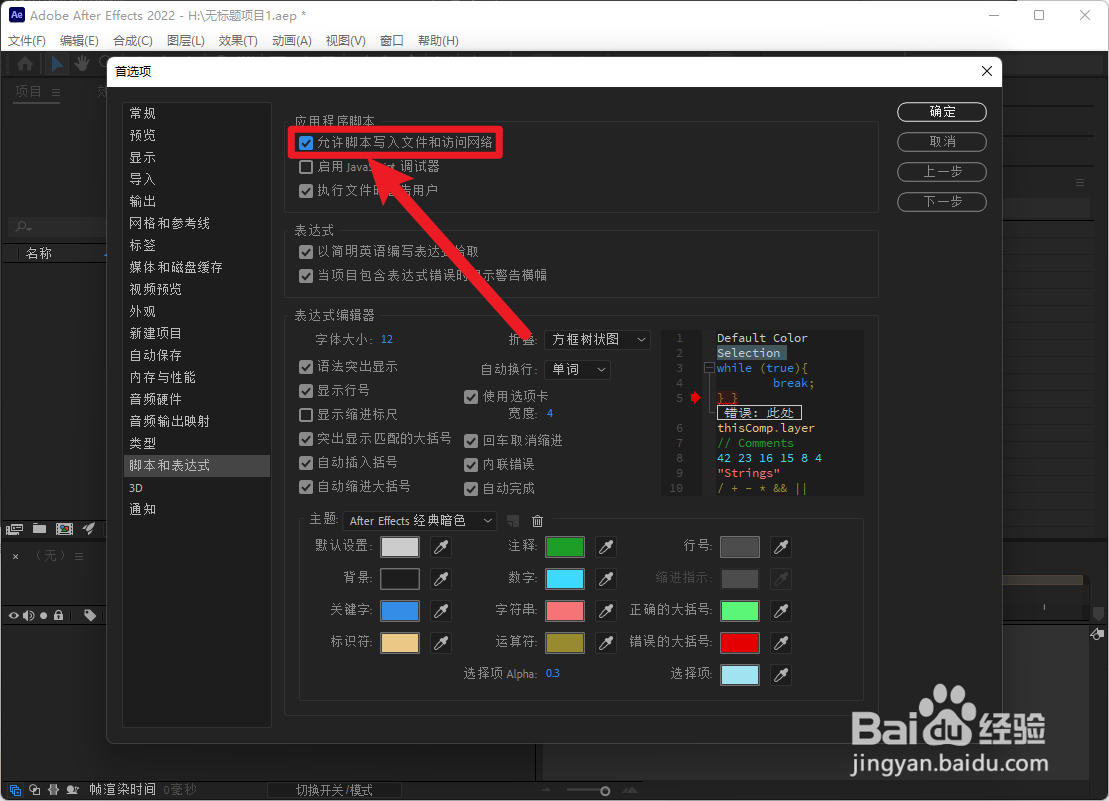
Task: Click the eyedropper next to 关键字 swatch
Action: coord(441,611)
